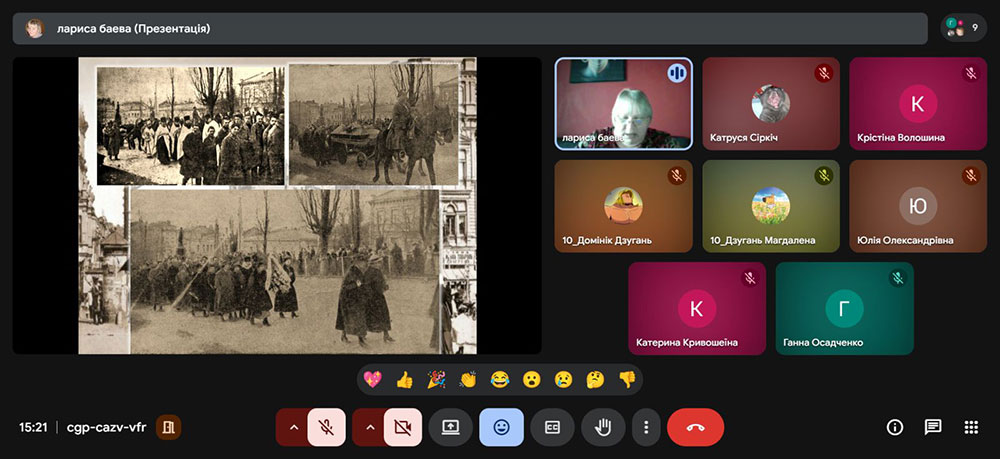Screen dimensions: 1000x459
Task: Select Катруся Сіркіч participant tile
Action: pos(770,103)
